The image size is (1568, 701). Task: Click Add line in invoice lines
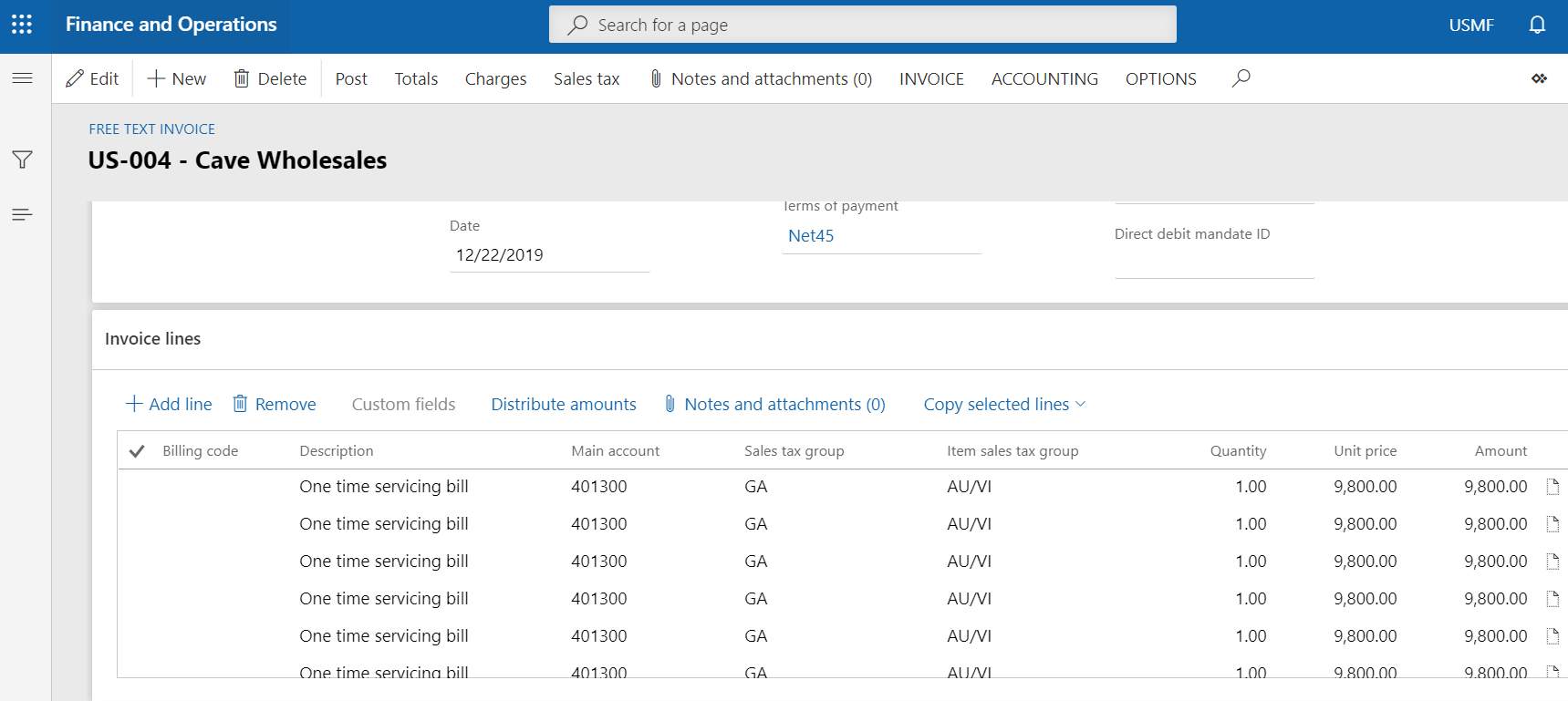[169, 405]
